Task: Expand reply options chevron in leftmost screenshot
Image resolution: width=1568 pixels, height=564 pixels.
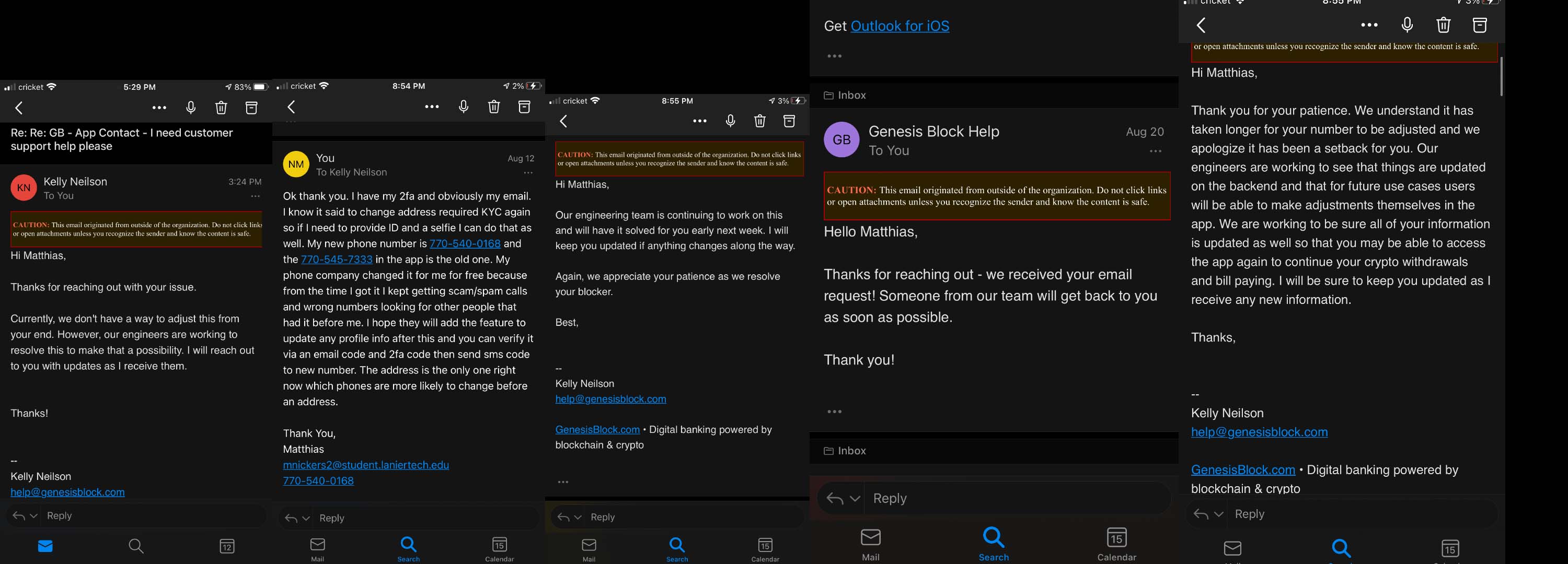Action: click(33, 515)
